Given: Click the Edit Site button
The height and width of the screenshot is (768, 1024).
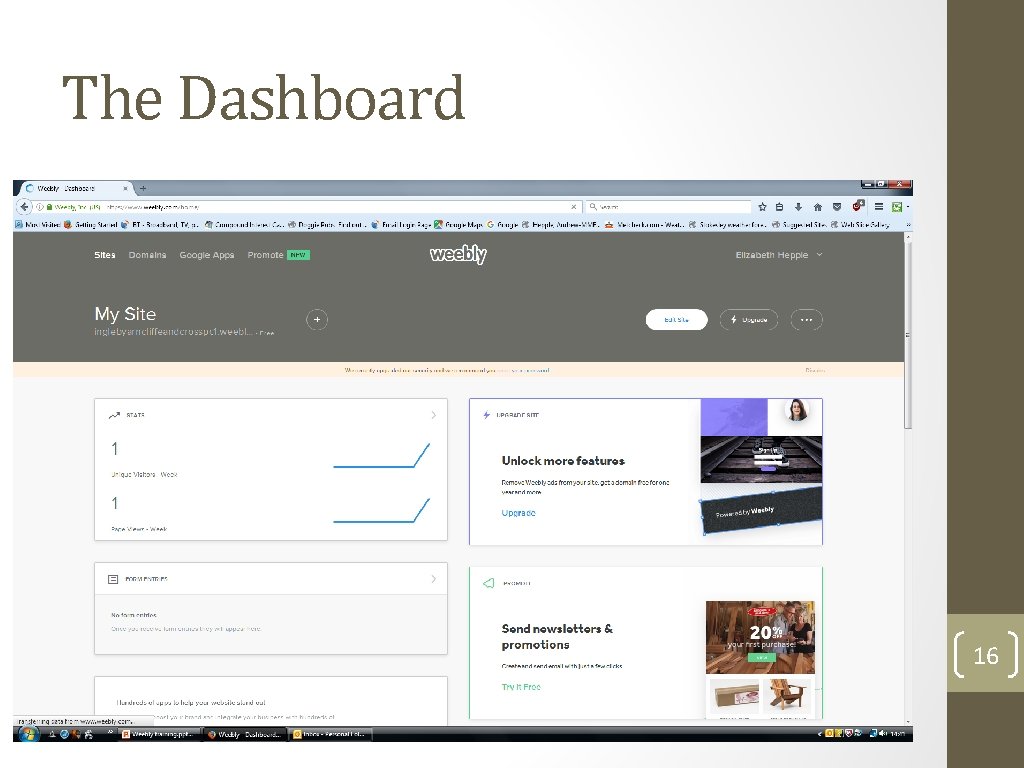Looking at the screenshot, I should click(677, 319).
